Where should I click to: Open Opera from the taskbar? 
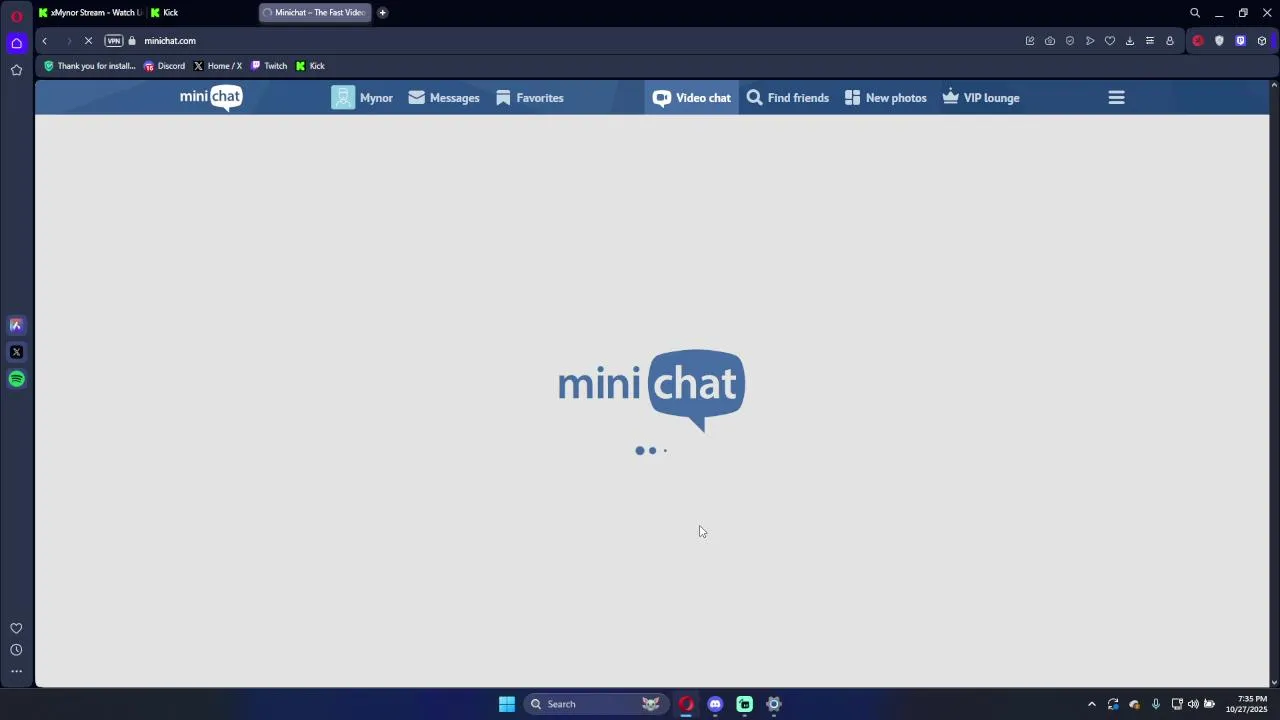coord(686,704)
